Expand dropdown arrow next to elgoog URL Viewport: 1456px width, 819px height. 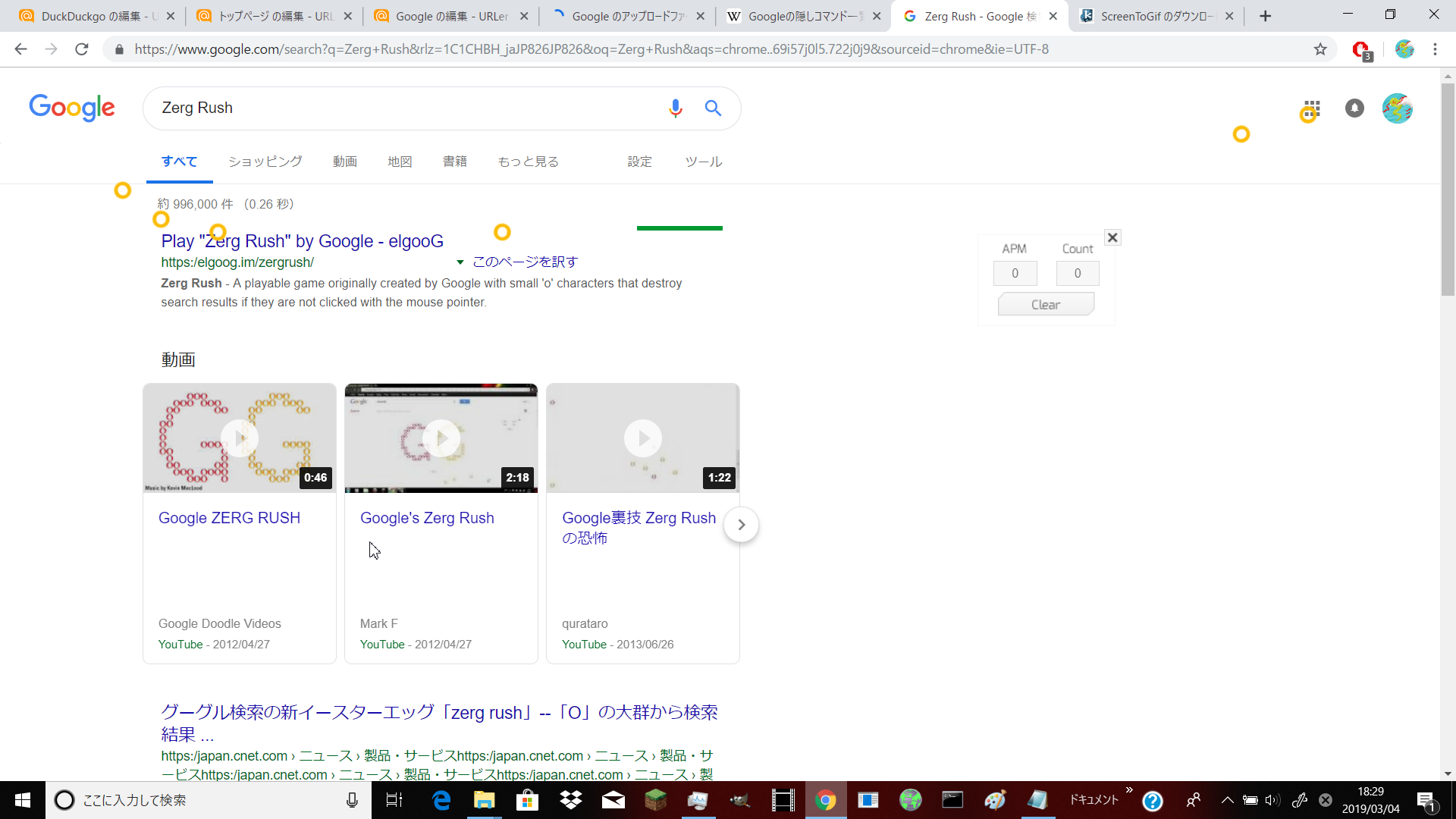[x=460, y=262]
